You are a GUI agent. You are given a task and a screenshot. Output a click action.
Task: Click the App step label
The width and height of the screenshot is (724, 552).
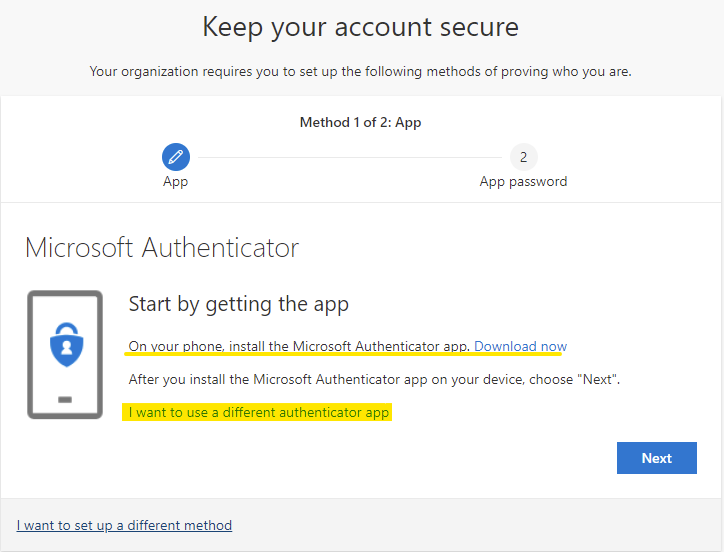(x=175, y=182)
